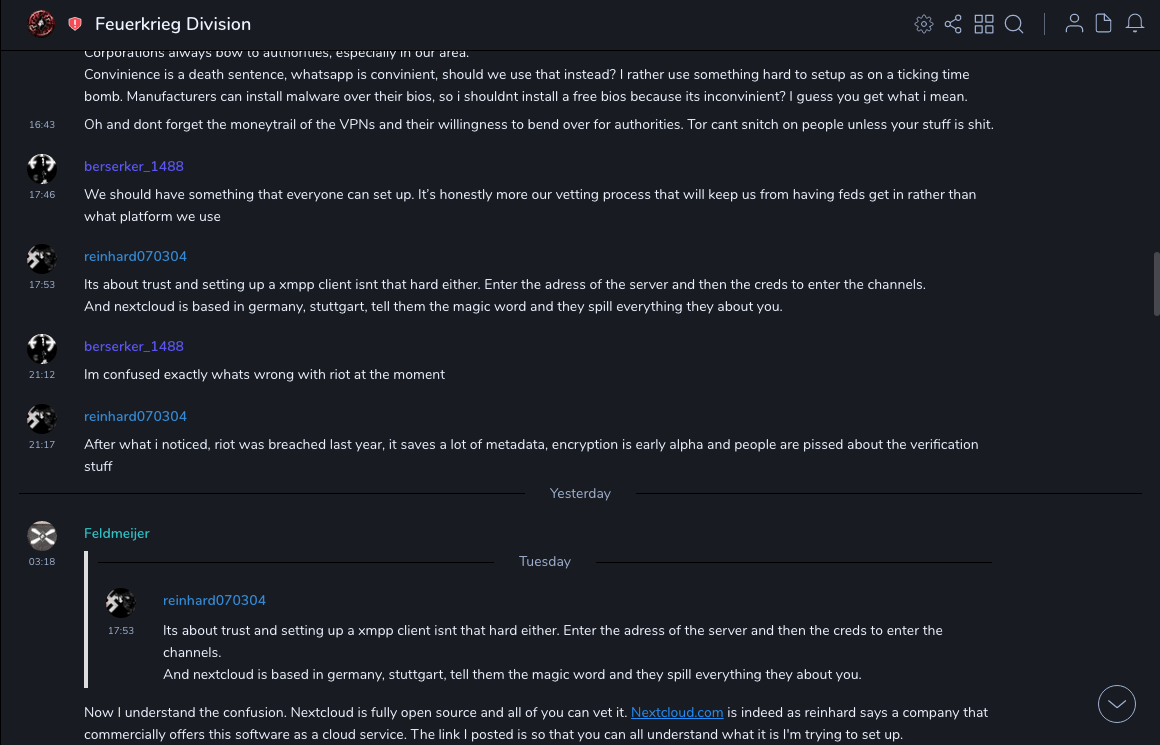Open the room settings gear icon
Viewport: 1160px width, 745px height.
tap(924, 24)
